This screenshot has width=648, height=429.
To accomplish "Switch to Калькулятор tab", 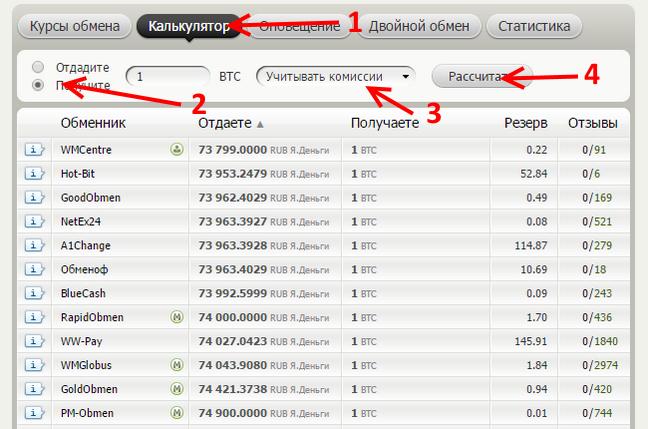I will pos(189,26).
